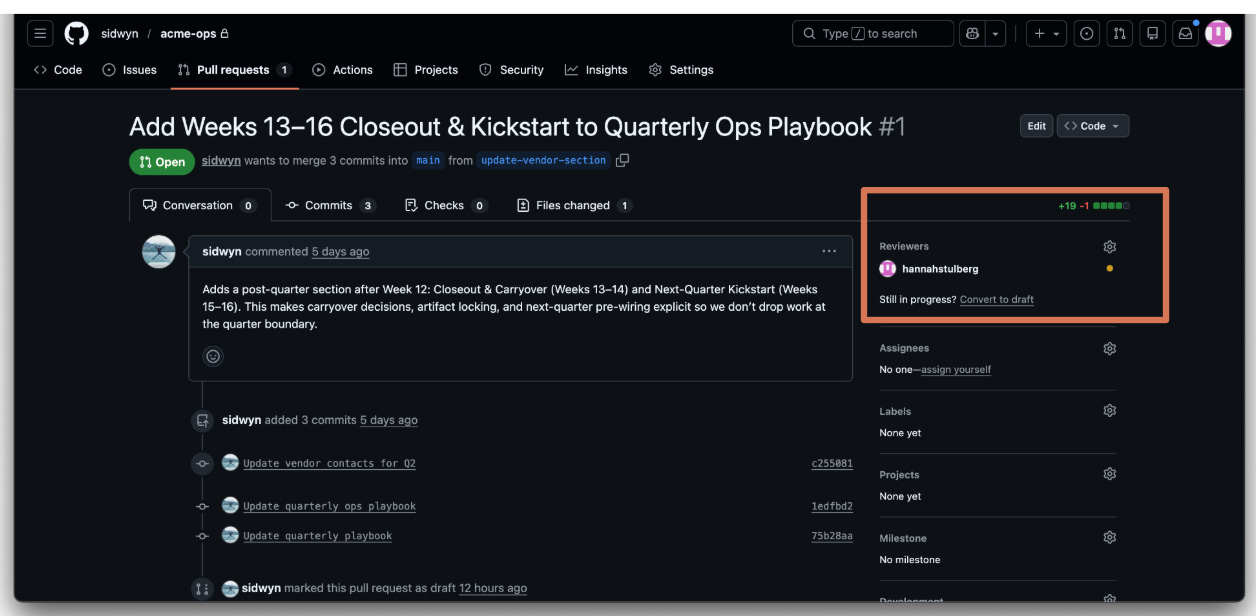Open commit hash c255081
This screenshot has width=1256, height=616.
832,464
